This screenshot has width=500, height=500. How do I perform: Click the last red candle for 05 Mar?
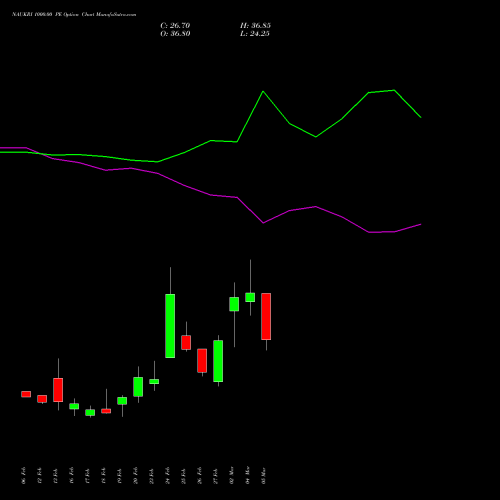(x=266, y=317)
